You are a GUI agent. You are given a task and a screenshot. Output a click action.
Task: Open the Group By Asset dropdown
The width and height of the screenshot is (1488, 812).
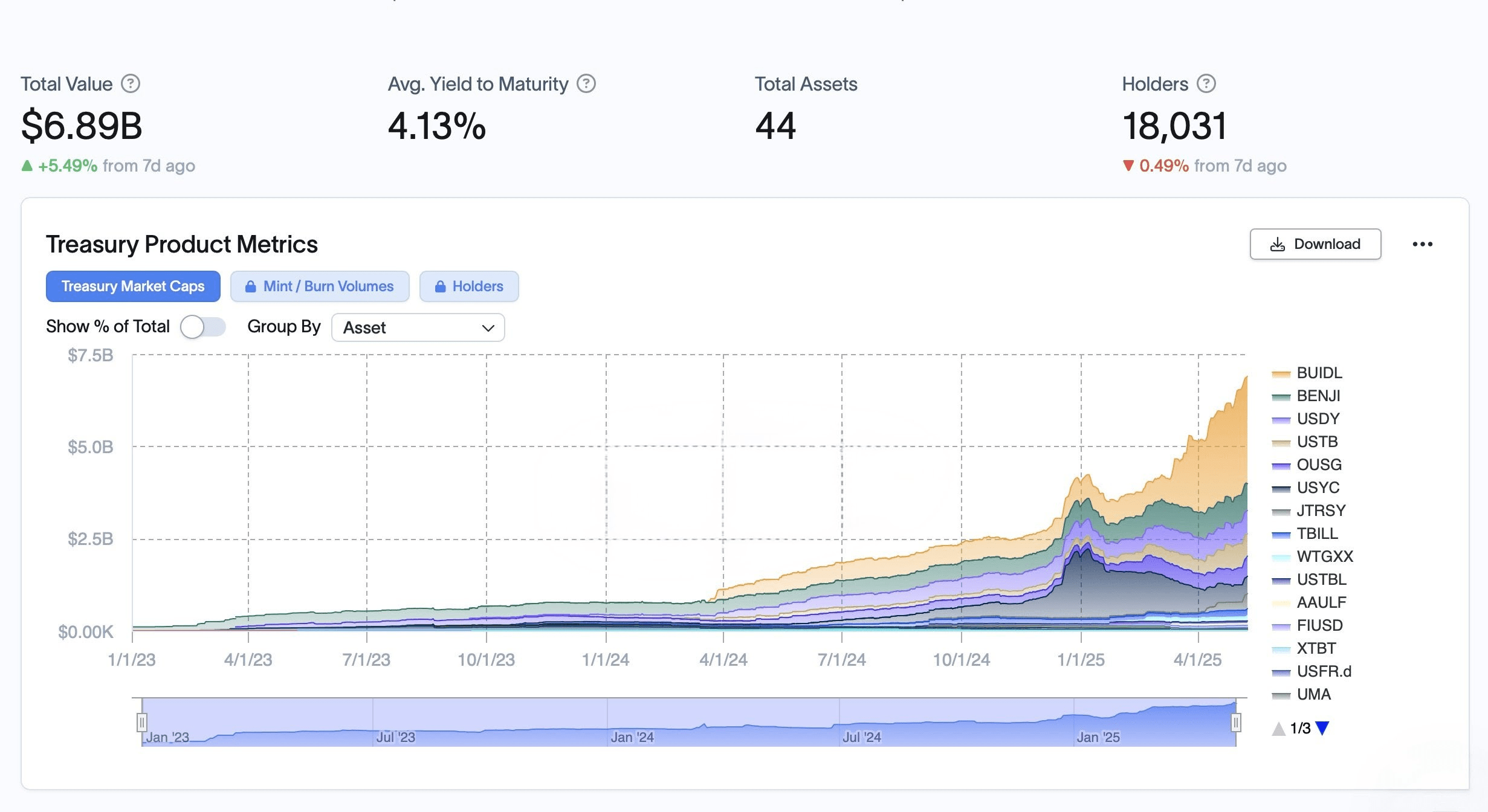418,327
